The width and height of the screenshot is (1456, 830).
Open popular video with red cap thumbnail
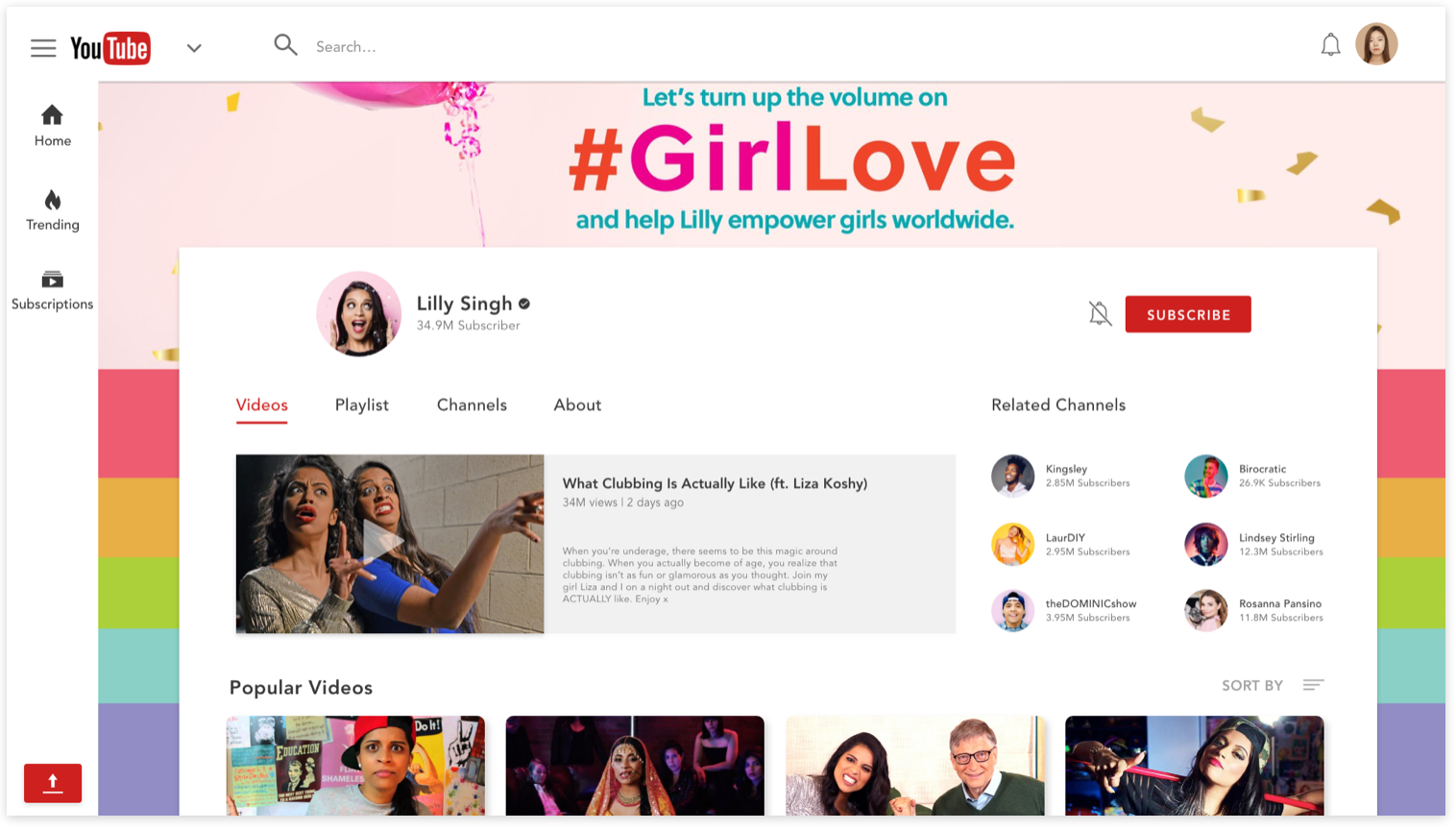coord(355,766)
